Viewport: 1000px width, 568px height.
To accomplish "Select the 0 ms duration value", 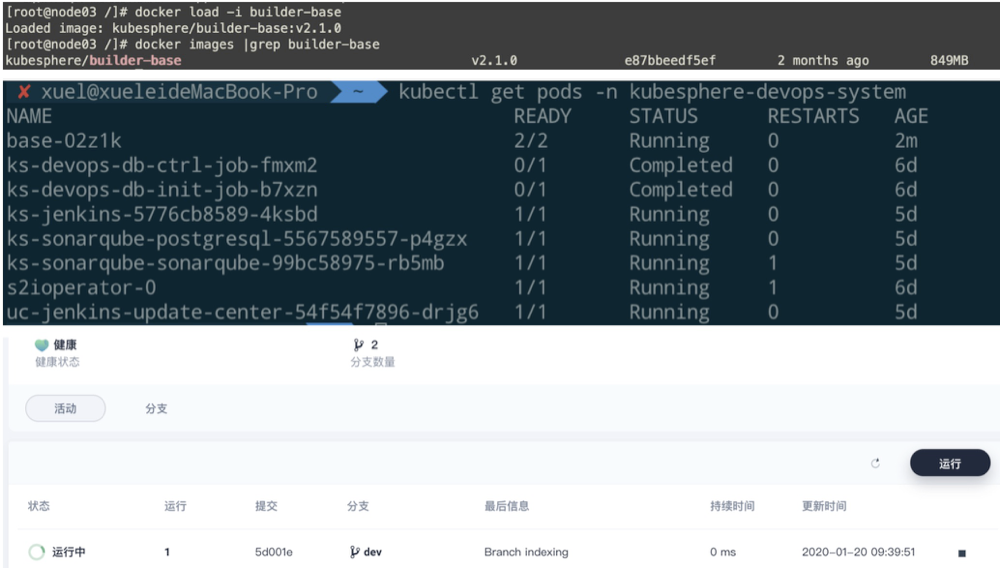I will (723, 552).
